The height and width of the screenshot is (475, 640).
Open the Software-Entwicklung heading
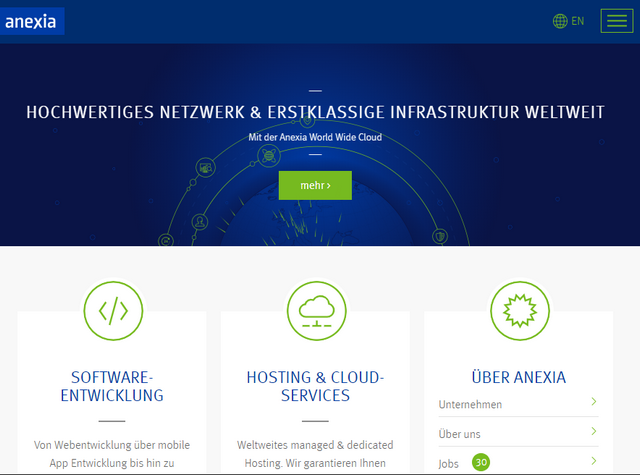(x=112, y=386)
